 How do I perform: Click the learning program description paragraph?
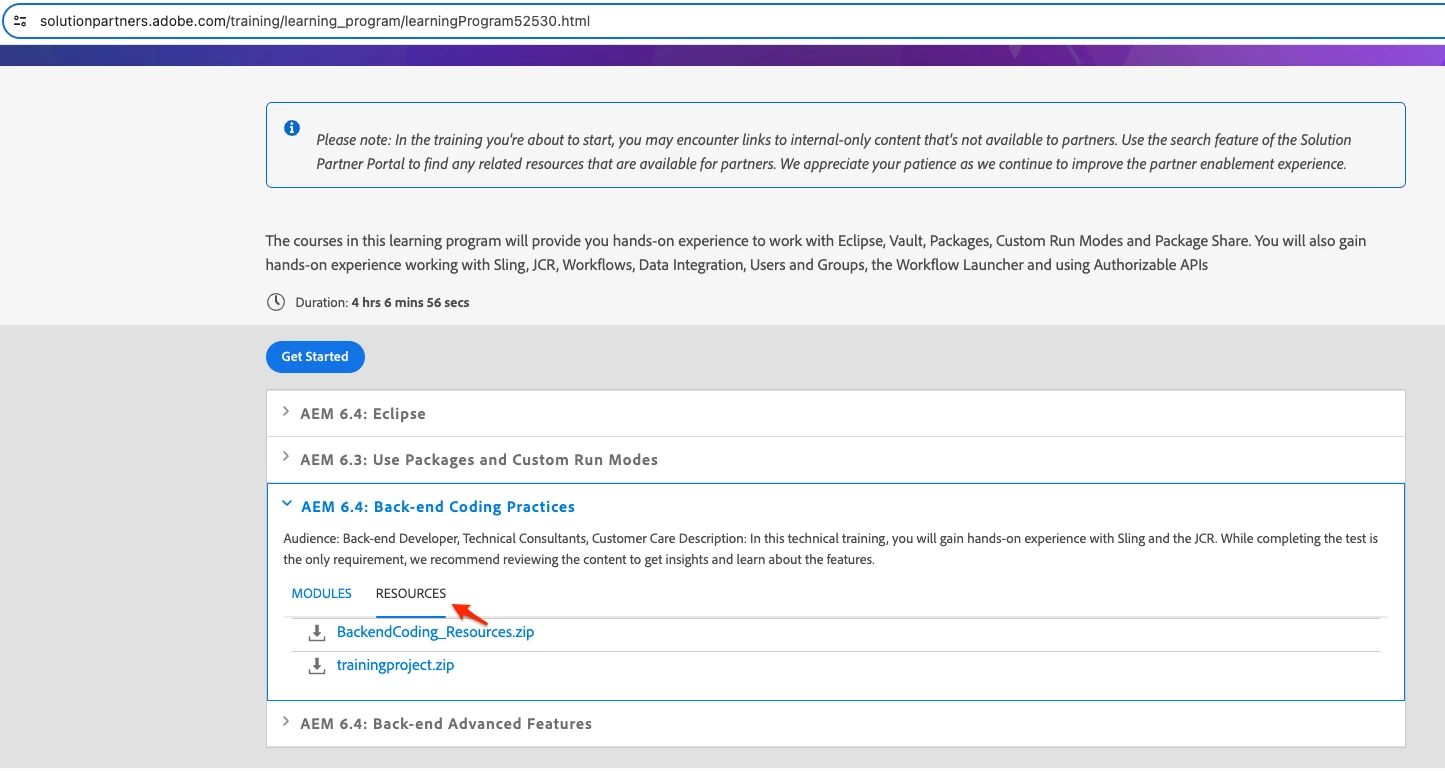[x=816, y=253]
